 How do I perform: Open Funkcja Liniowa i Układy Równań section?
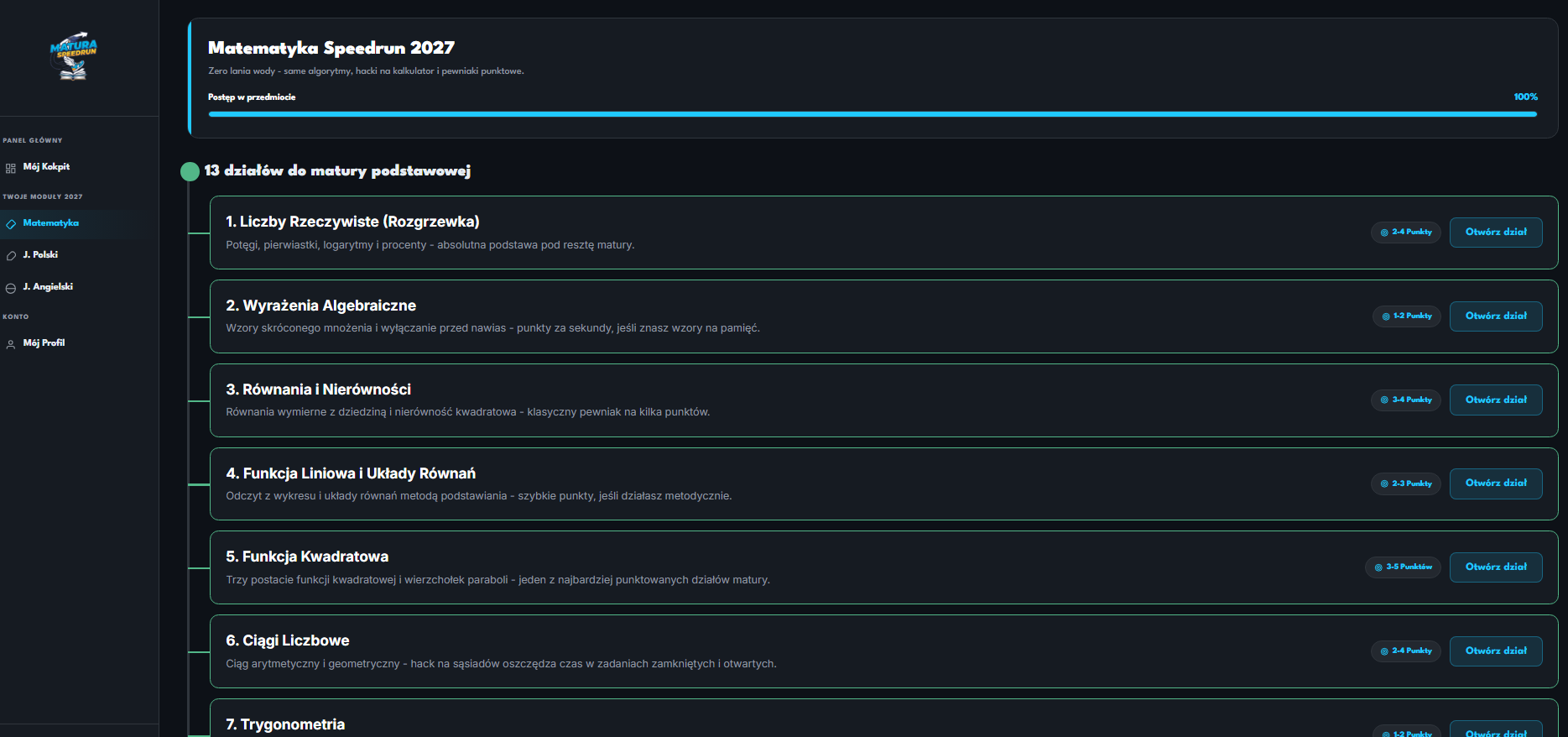click(1496, 483)
